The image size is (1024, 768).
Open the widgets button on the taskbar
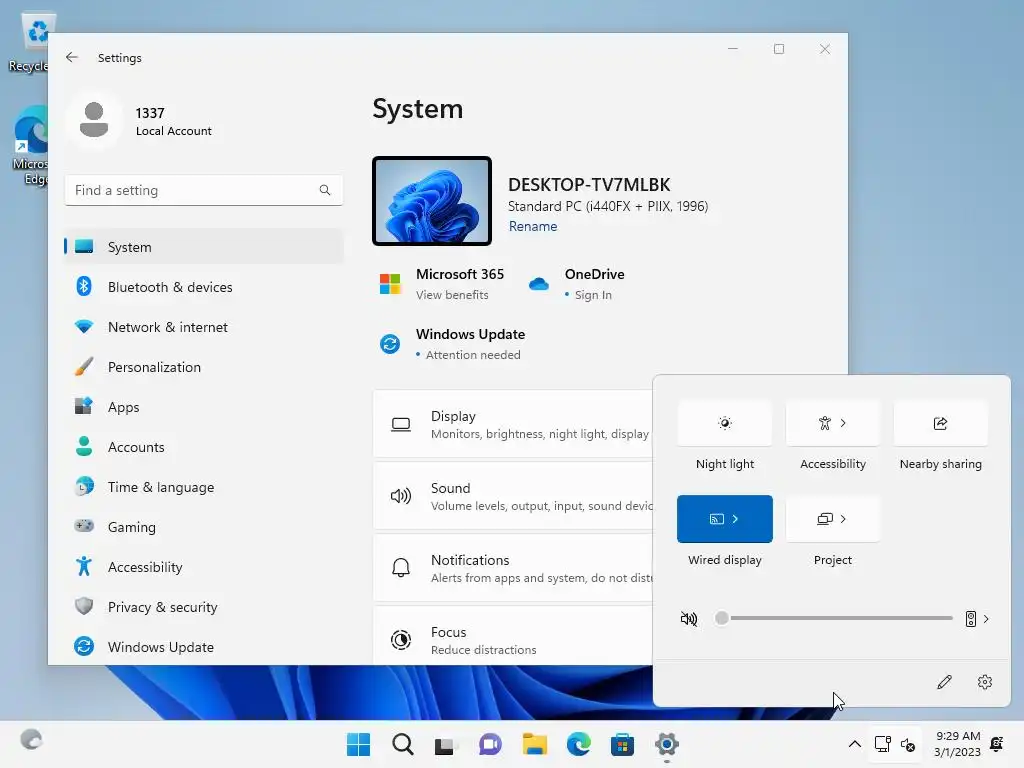31,739
